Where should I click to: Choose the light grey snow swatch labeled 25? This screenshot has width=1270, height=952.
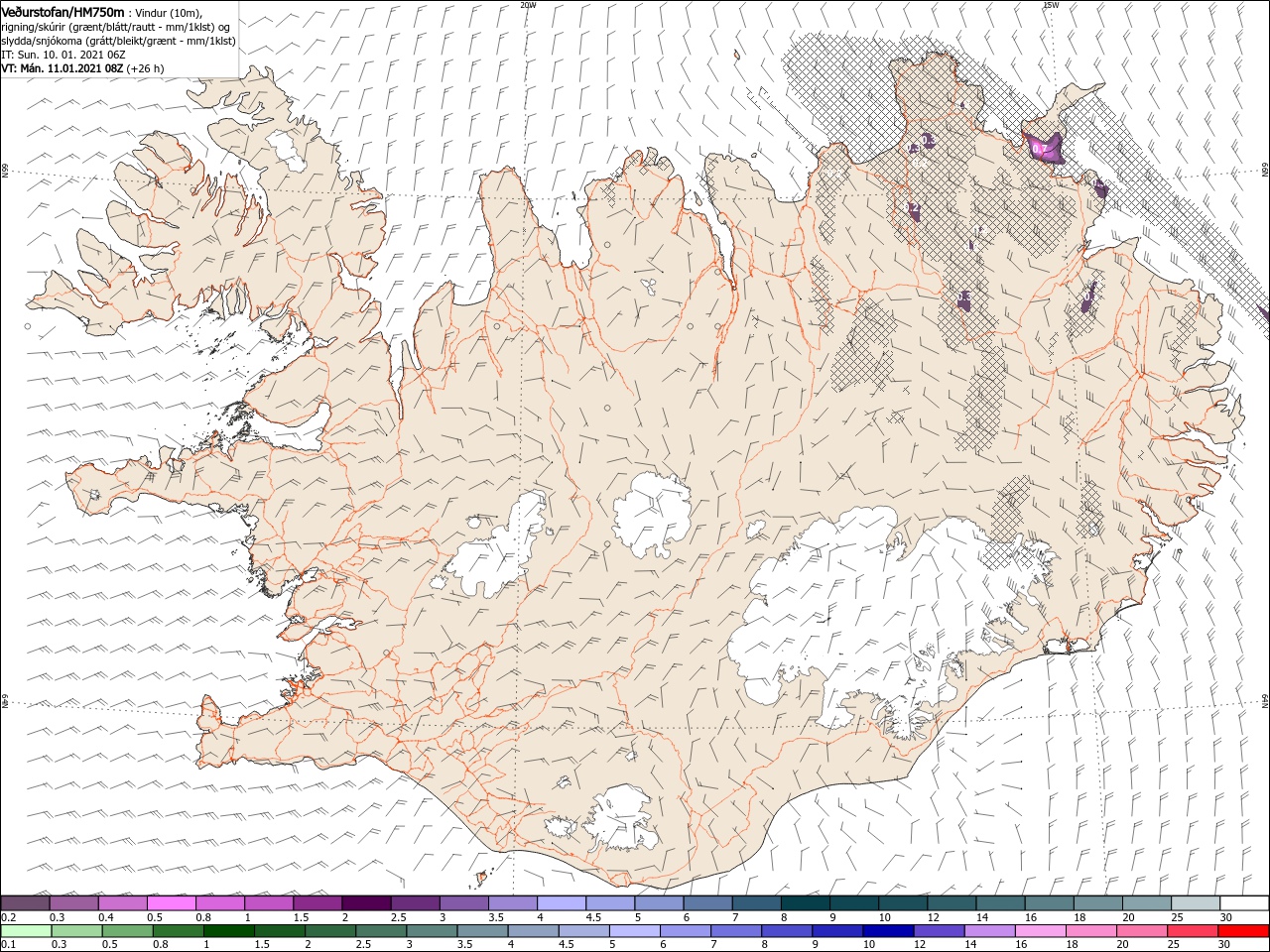click(1196, 903)
